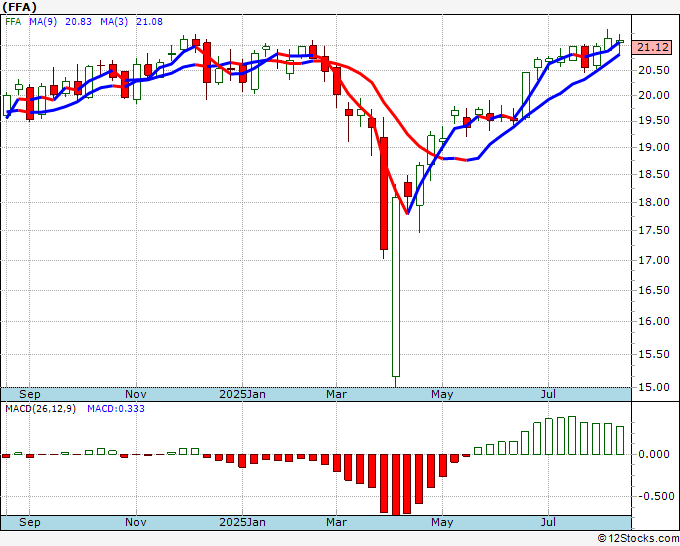Image resolution: width=680 pixels, height=546 pixels.
Task: Click 2025Jan on the MACD panel axis
Action: 242,522
